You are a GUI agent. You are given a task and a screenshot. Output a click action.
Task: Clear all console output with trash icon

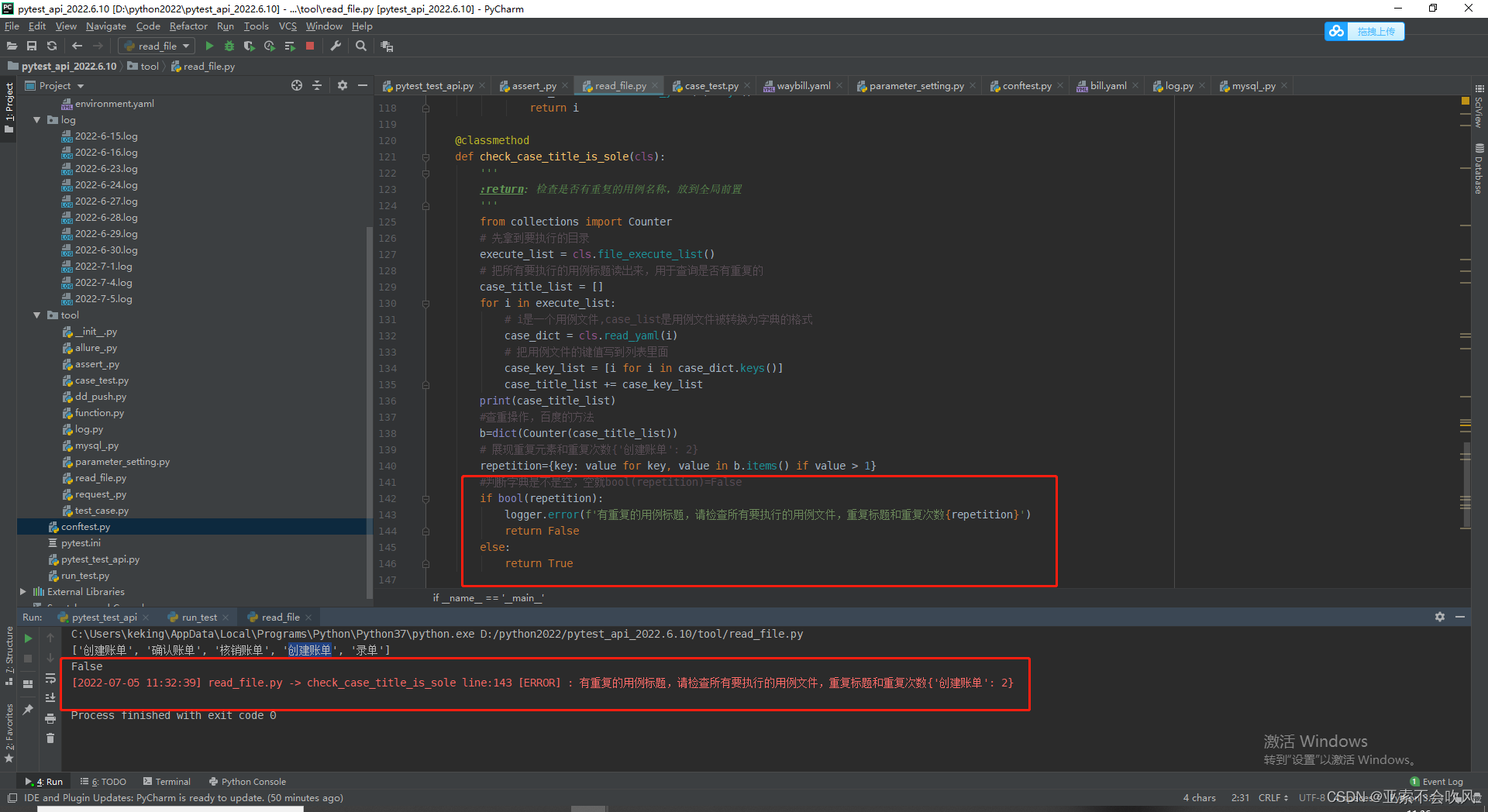(50, 738)
